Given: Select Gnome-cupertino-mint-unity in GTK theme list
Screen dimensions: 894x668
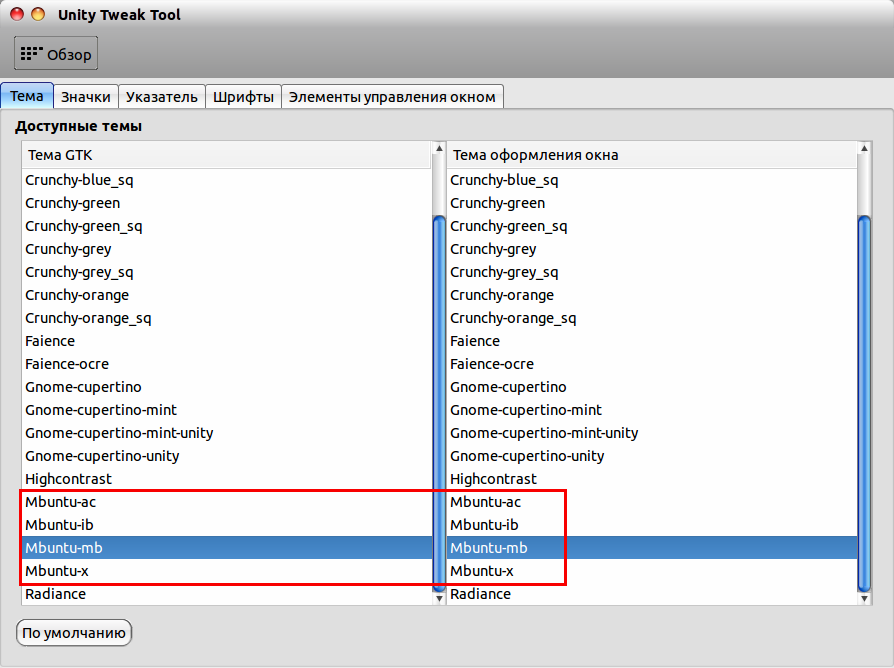Looking at the screenshot, I should coord(226,433).
